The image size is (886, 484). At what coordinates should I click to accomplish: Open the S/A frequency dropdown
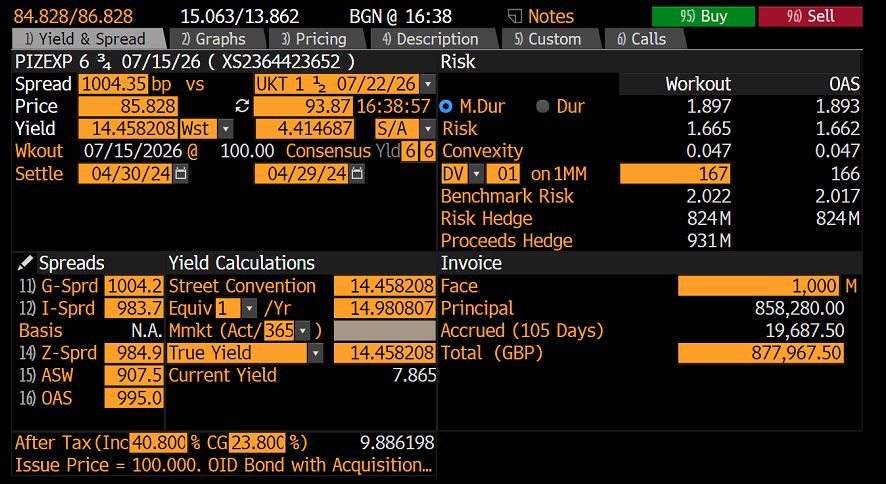coord(427,129)
